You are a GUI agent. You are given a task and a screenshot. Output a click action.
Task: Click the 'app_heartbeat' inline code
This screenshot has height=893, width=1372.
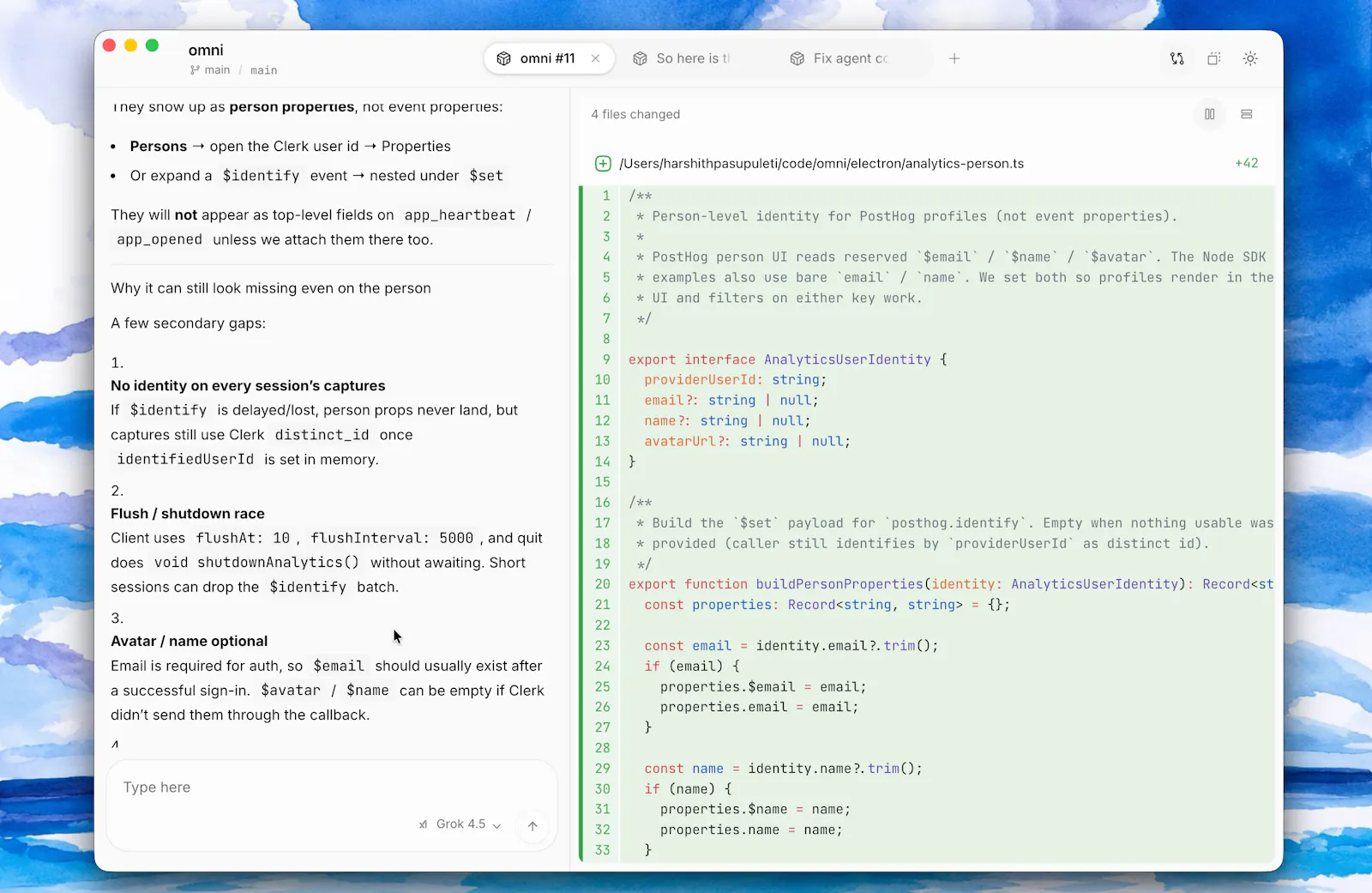click(460, 215)
